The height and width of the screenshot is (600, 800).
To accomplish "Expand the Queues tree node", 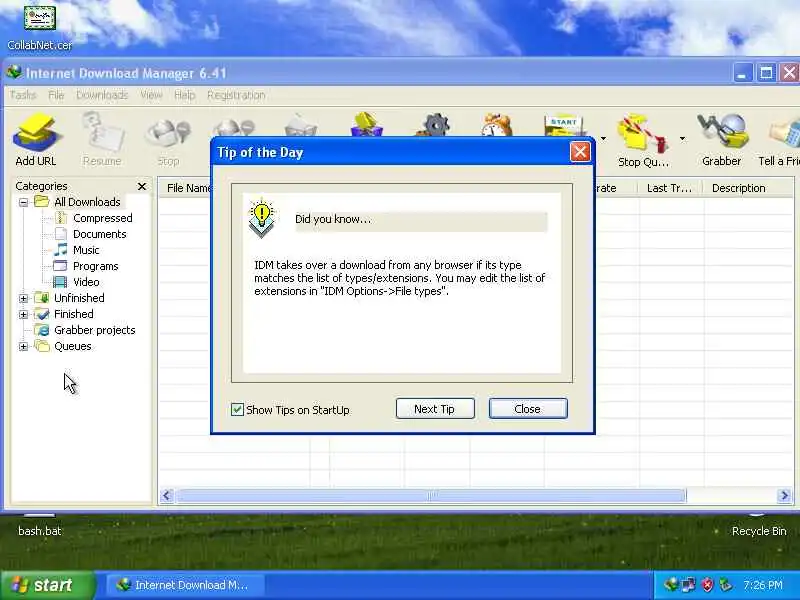I will click(23, 346).
